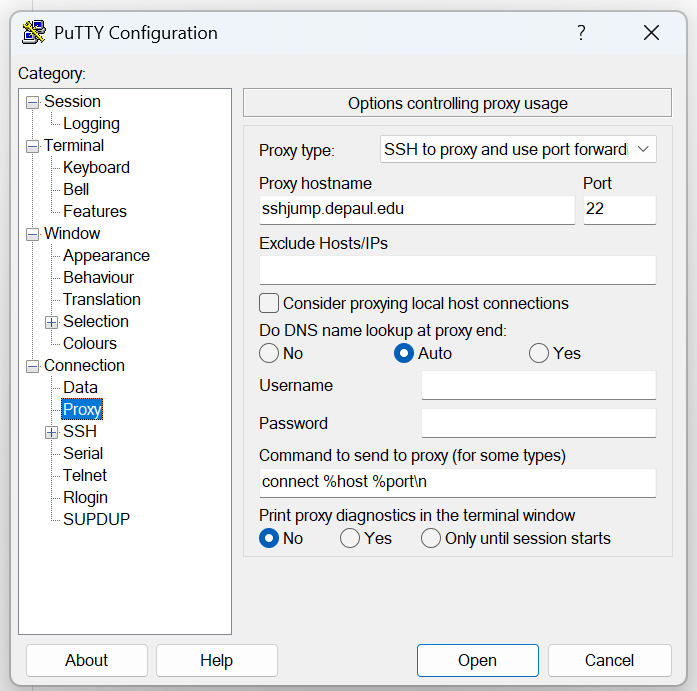Open the Telnet settings page

(x=85, y=475)
